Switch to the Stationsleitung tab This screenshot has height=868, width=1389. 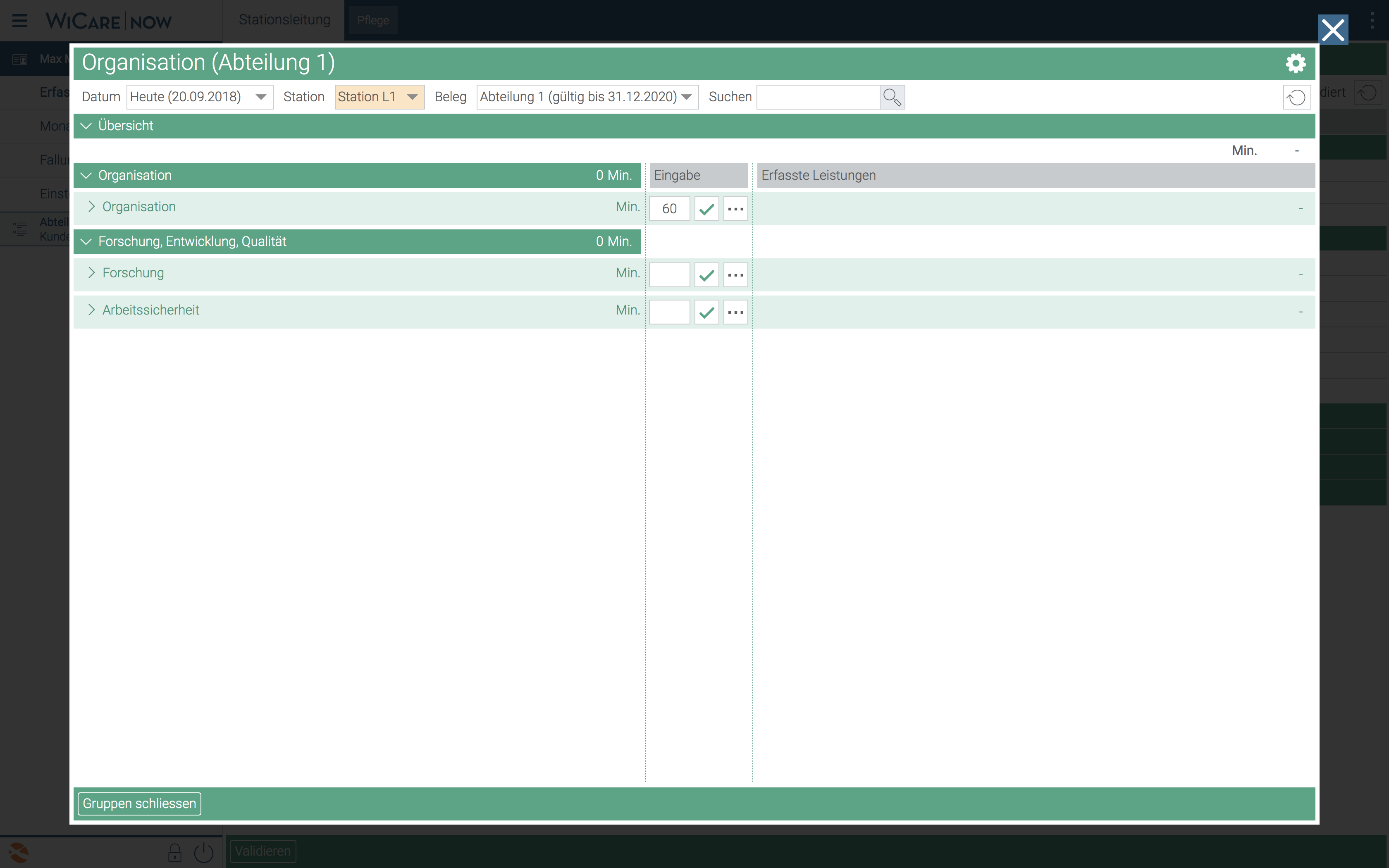coord(284,20)
